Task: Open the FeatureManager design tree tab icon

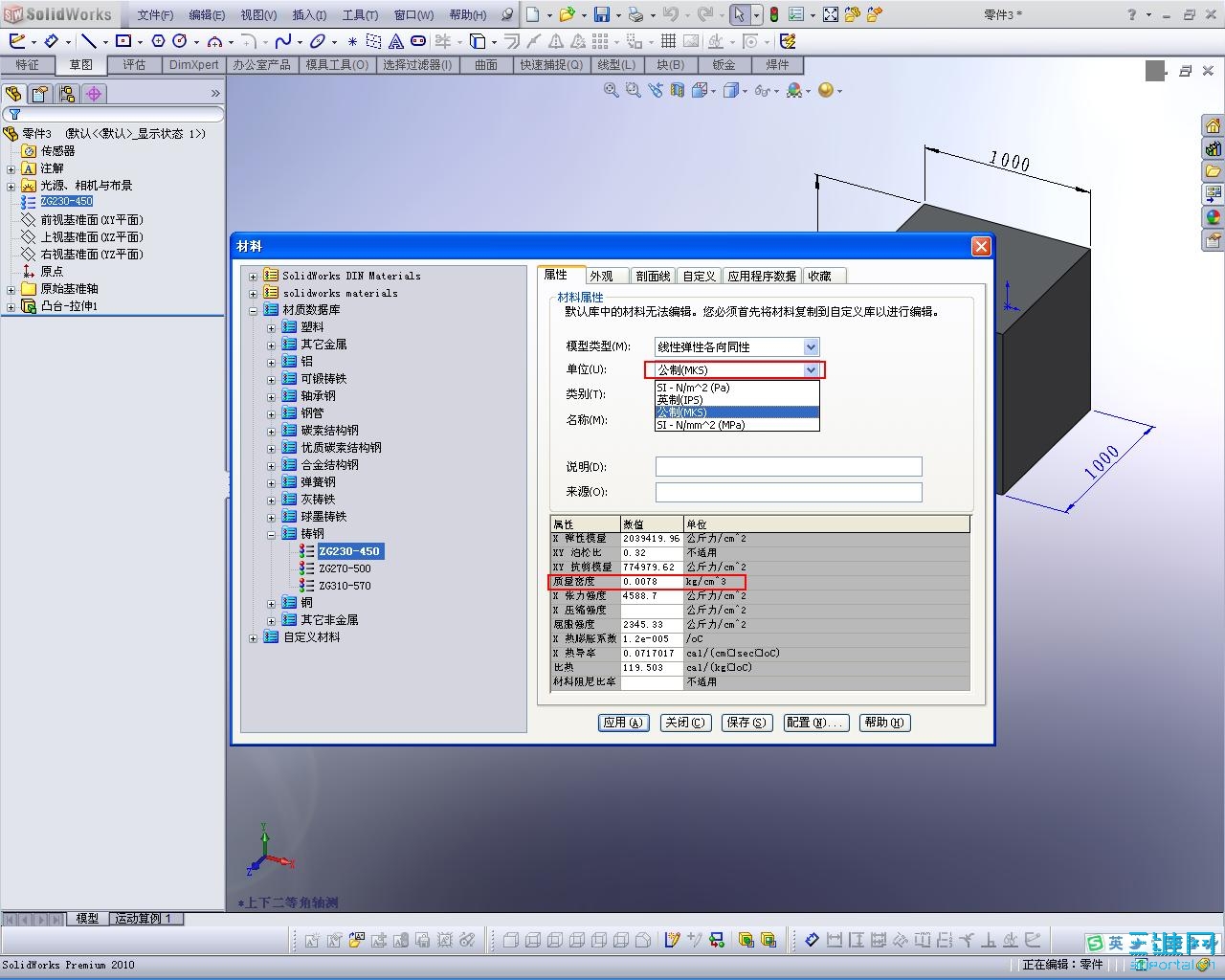Action: coord(13,94)
